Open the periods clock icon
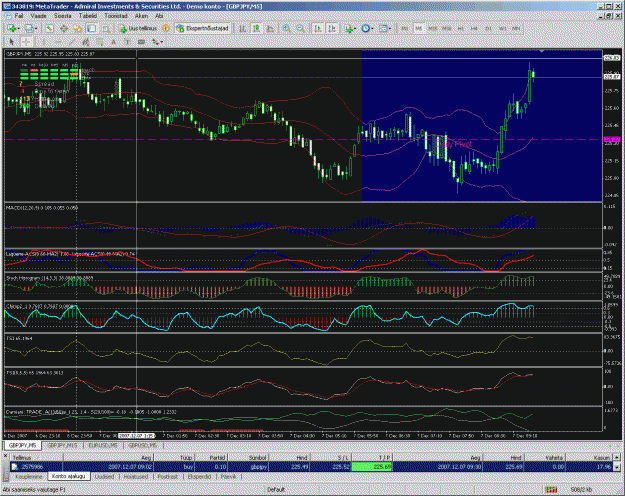Image resolution: width=625 pixels, height=496 pixels. [366, 28]
